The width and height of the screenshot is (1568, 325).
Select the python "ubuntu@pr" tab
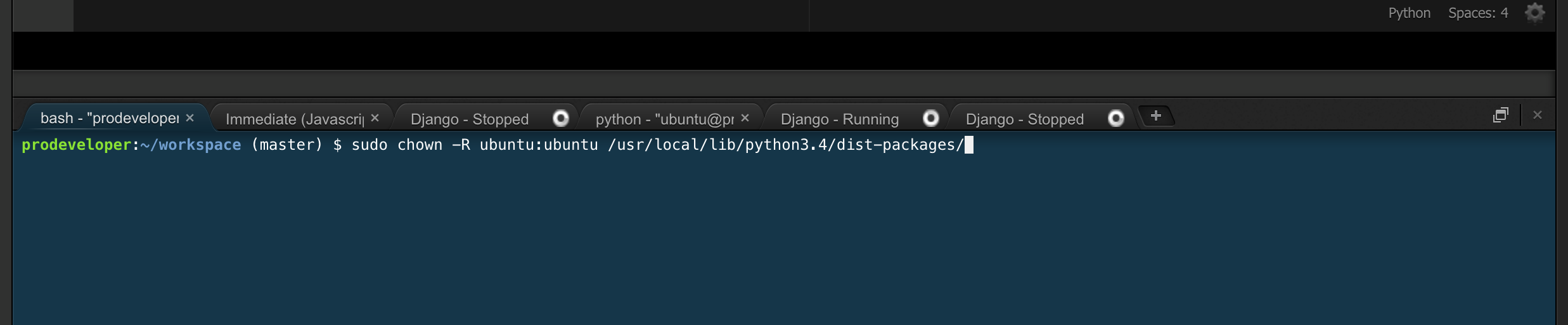664,119
